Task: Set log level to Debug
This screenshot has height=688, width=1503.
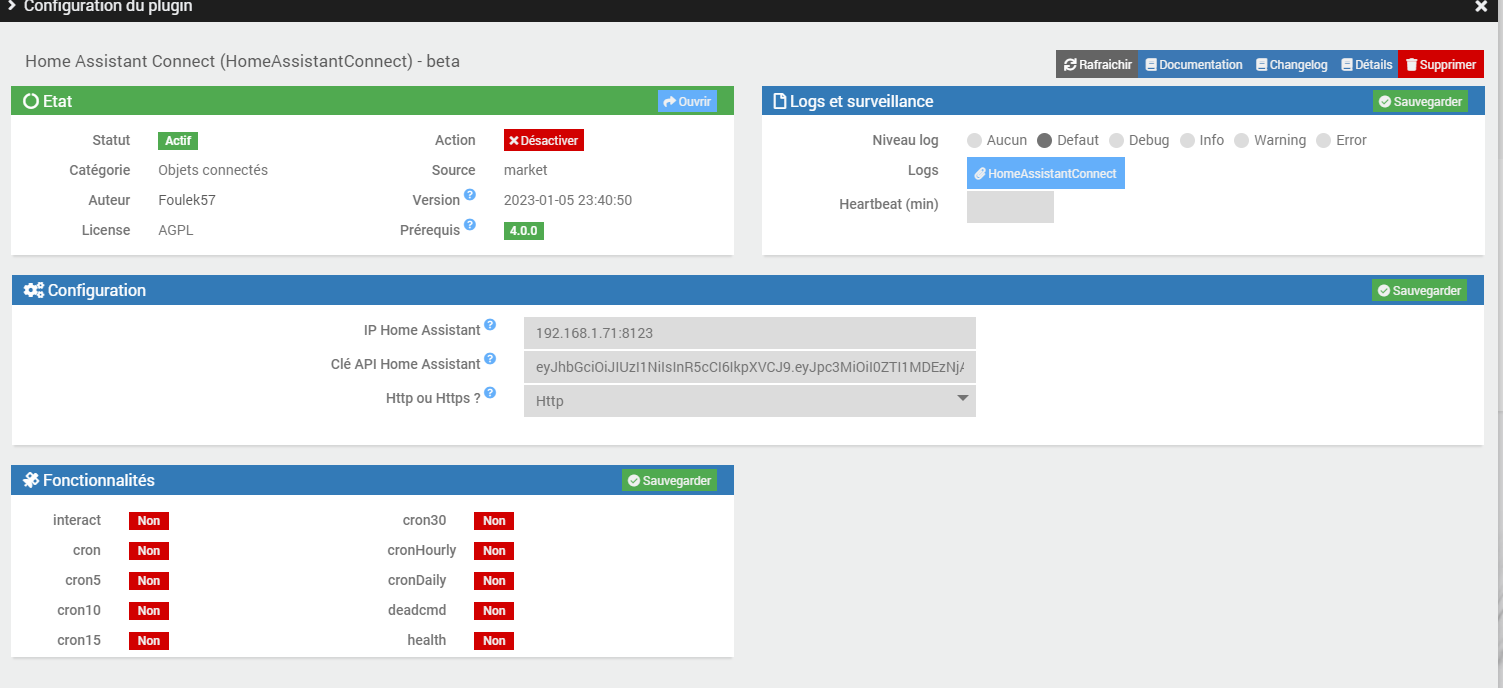Action: click(1116, 140)
